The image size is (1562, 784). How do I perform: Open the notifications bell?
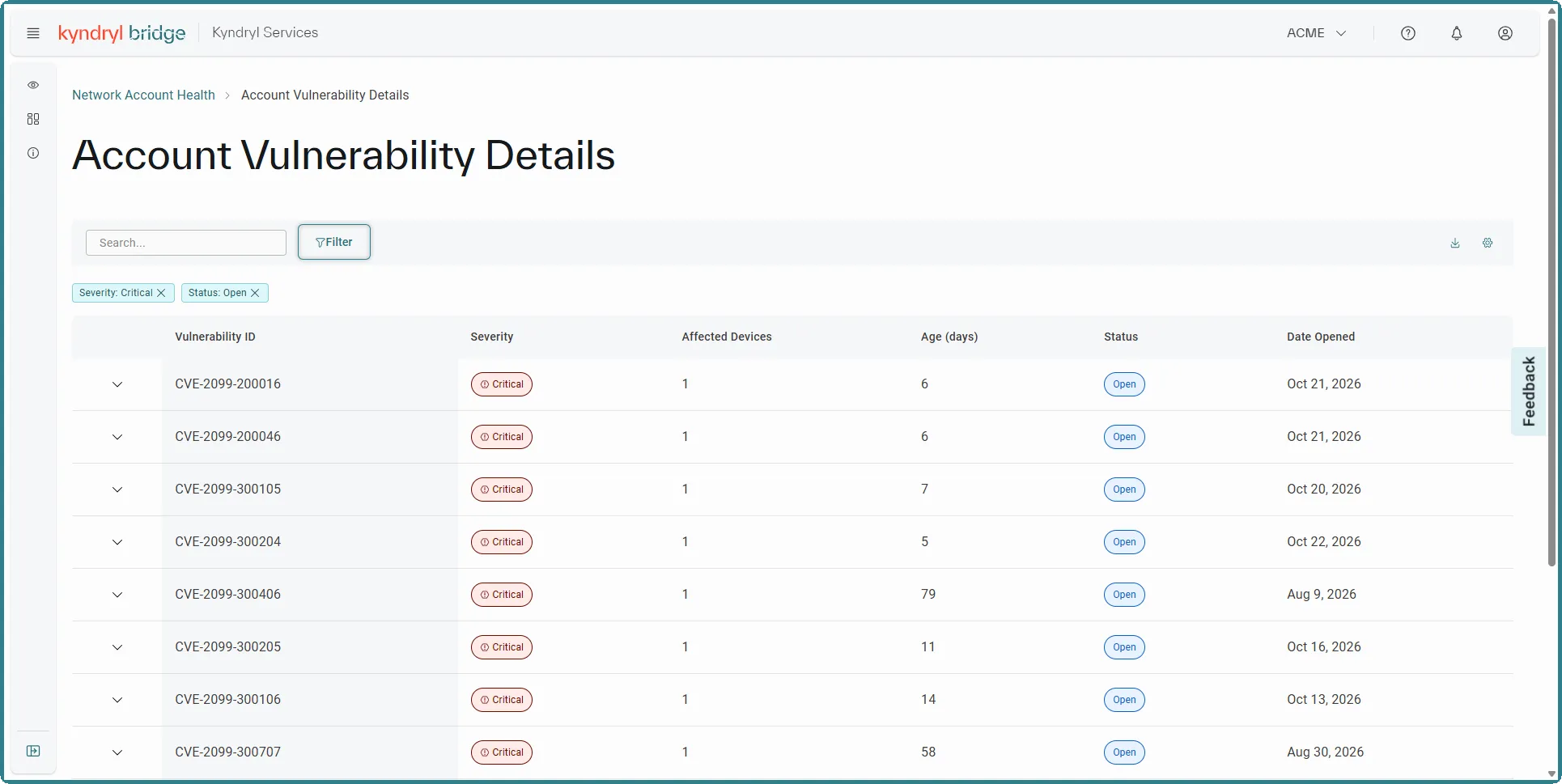click(x=1457, y=33)
